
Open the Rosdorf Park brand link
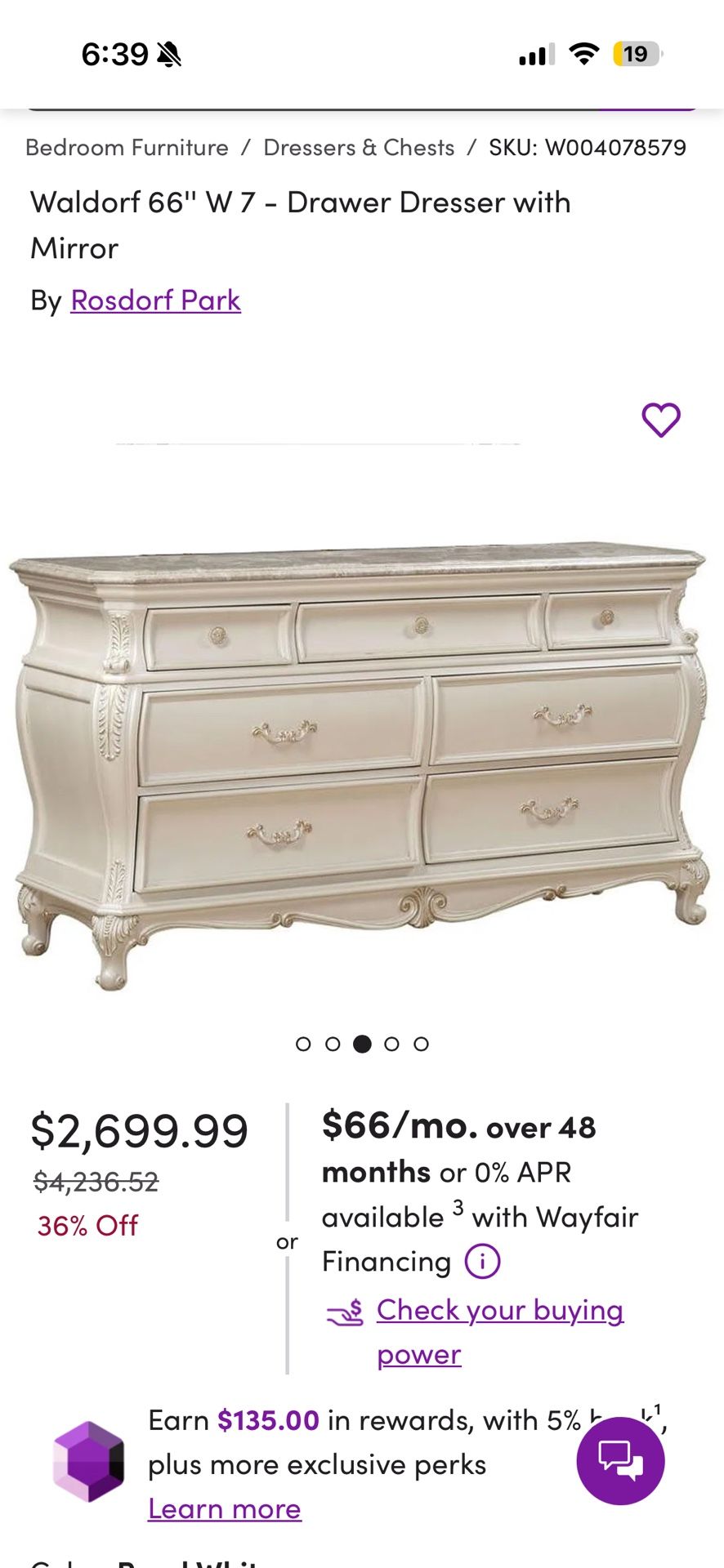(155, 301)
